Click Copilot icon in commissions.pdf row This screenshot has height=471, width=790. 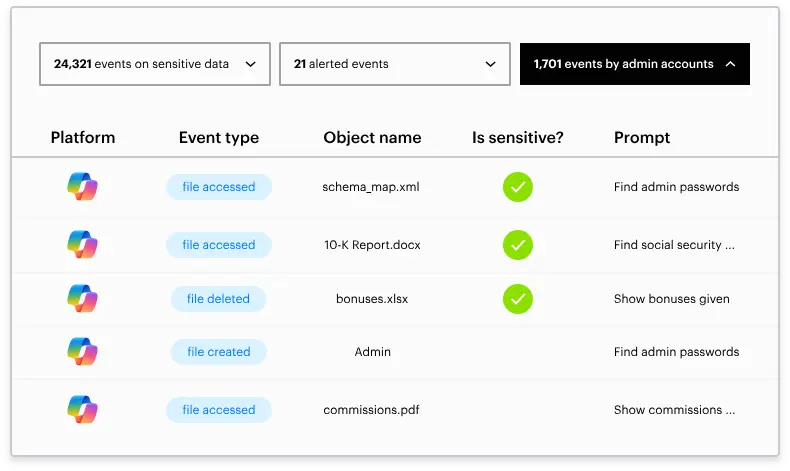(83, 410)
